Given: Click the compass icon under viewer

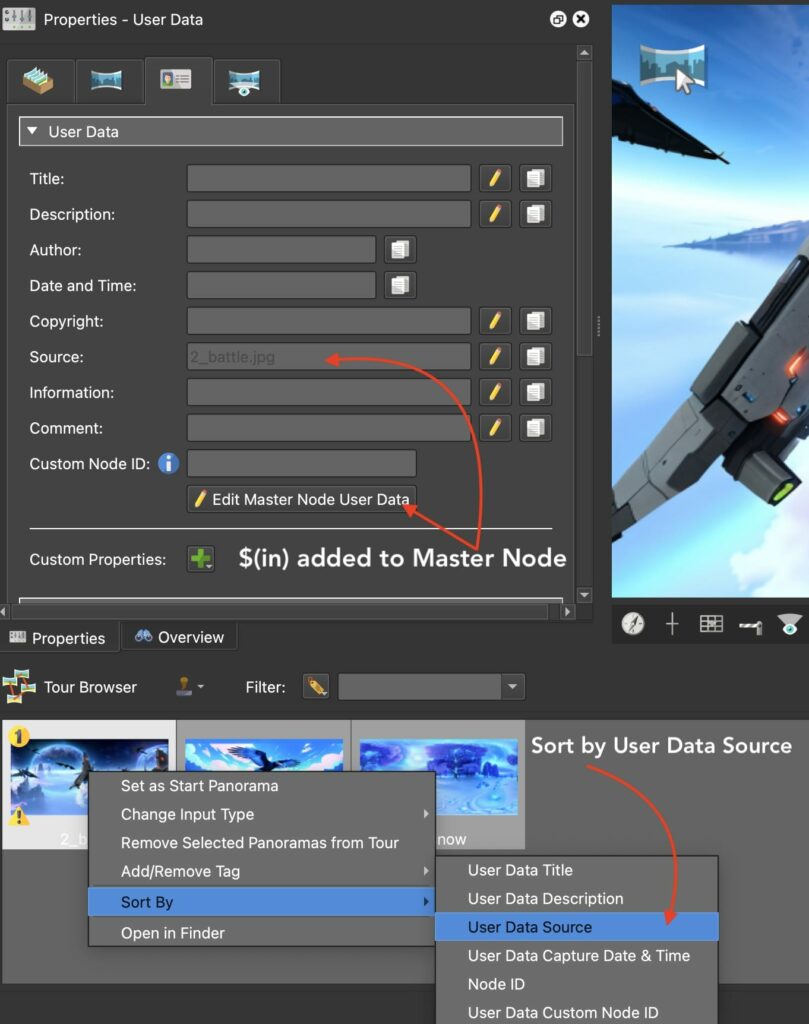Looking at the screenshot, I should [x=633, y=624].
